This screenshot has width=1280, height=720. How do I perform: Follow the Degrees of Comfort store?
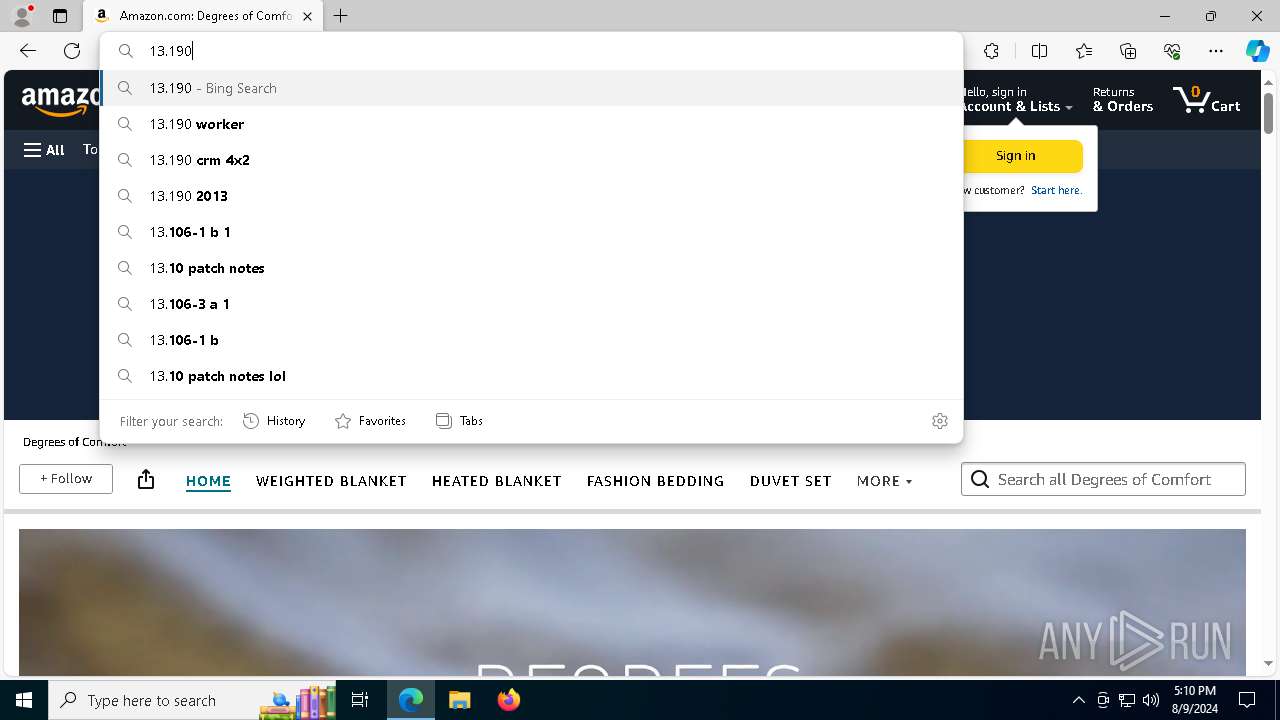(66, 479)
